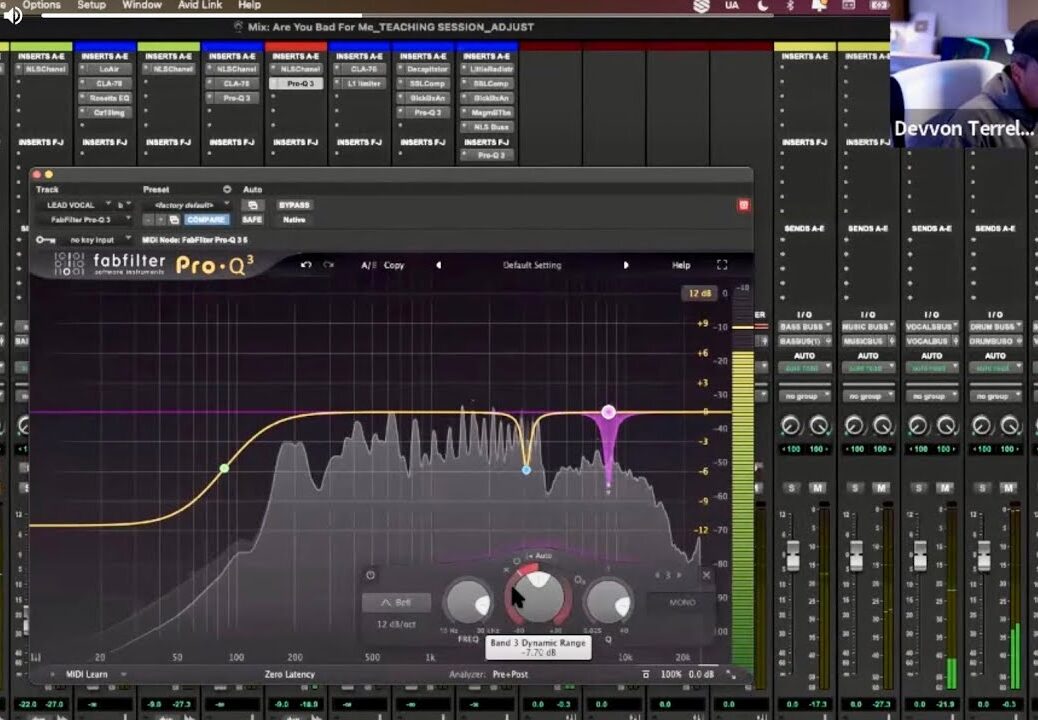
Task: Open the Setup menu
Action: (x=91, y=5)
